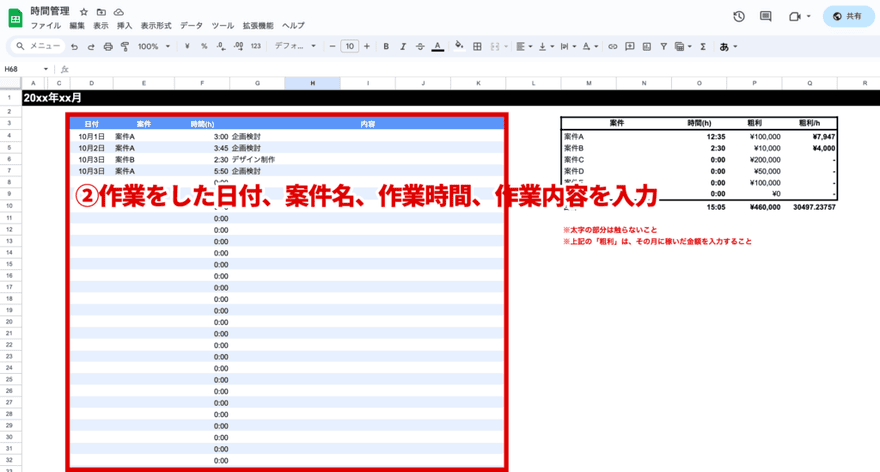Increase decimal places
Image resolution: width=880 pixels, height=472 pixels.
pos(238,47)
